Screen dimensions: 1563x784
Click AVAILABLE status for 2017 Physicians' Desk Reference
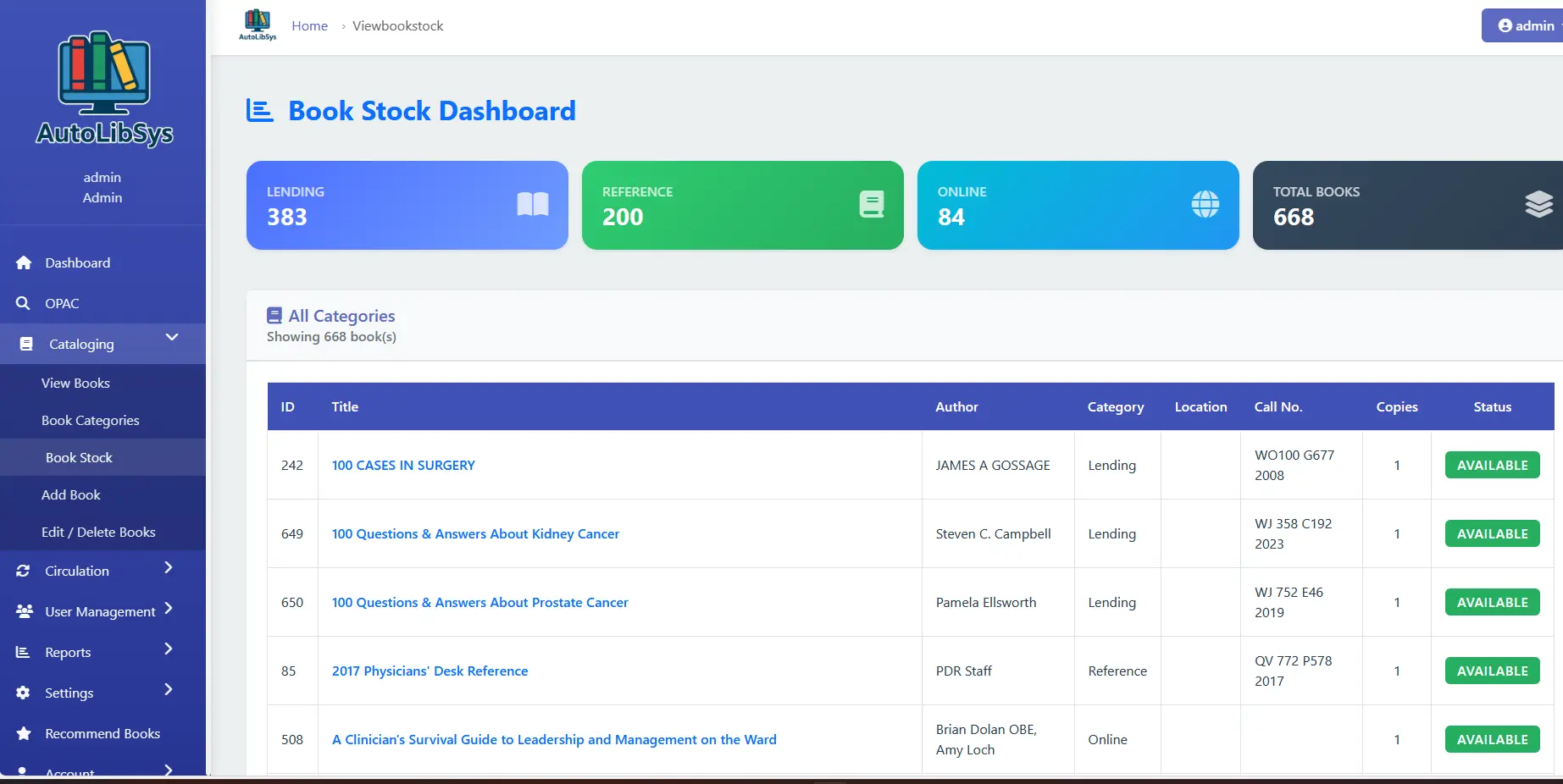[1492, 671]
